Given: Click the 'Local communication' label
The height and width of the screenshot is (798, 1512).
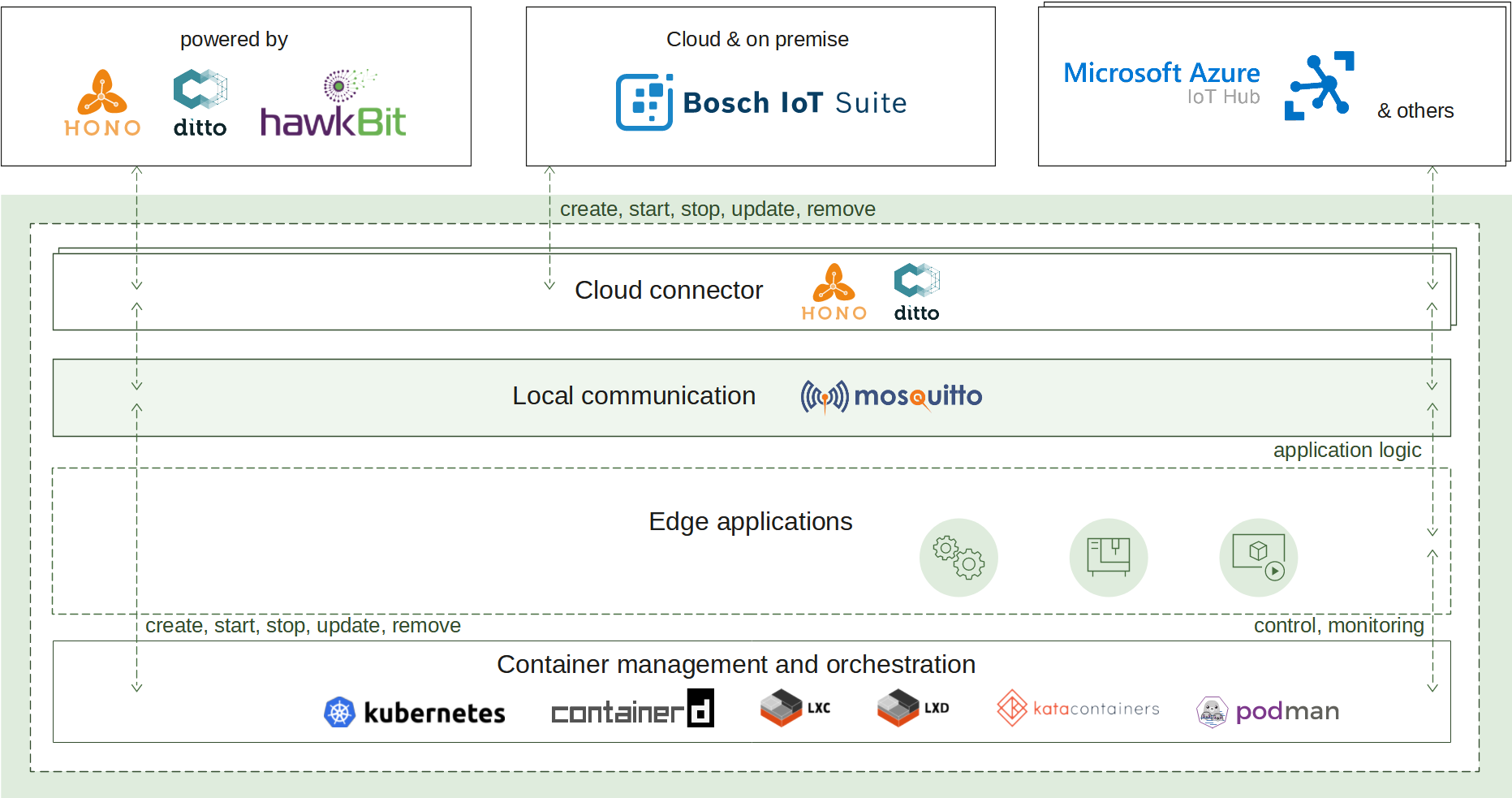Looking at the screenshot, I should pyautogui.click(x=634, y=395).
